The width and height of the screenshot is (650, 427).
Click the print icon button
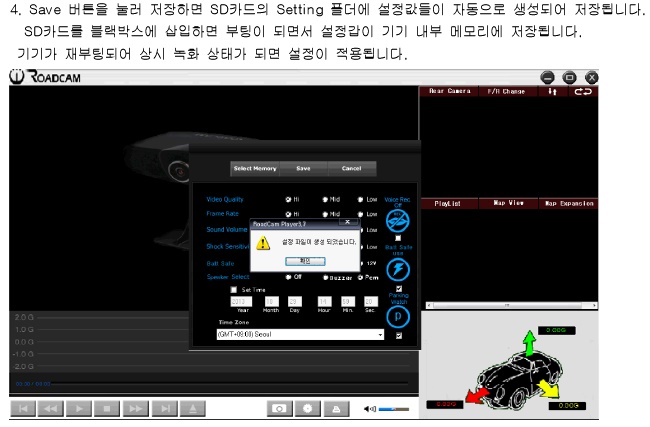click(x=336, y=409)
